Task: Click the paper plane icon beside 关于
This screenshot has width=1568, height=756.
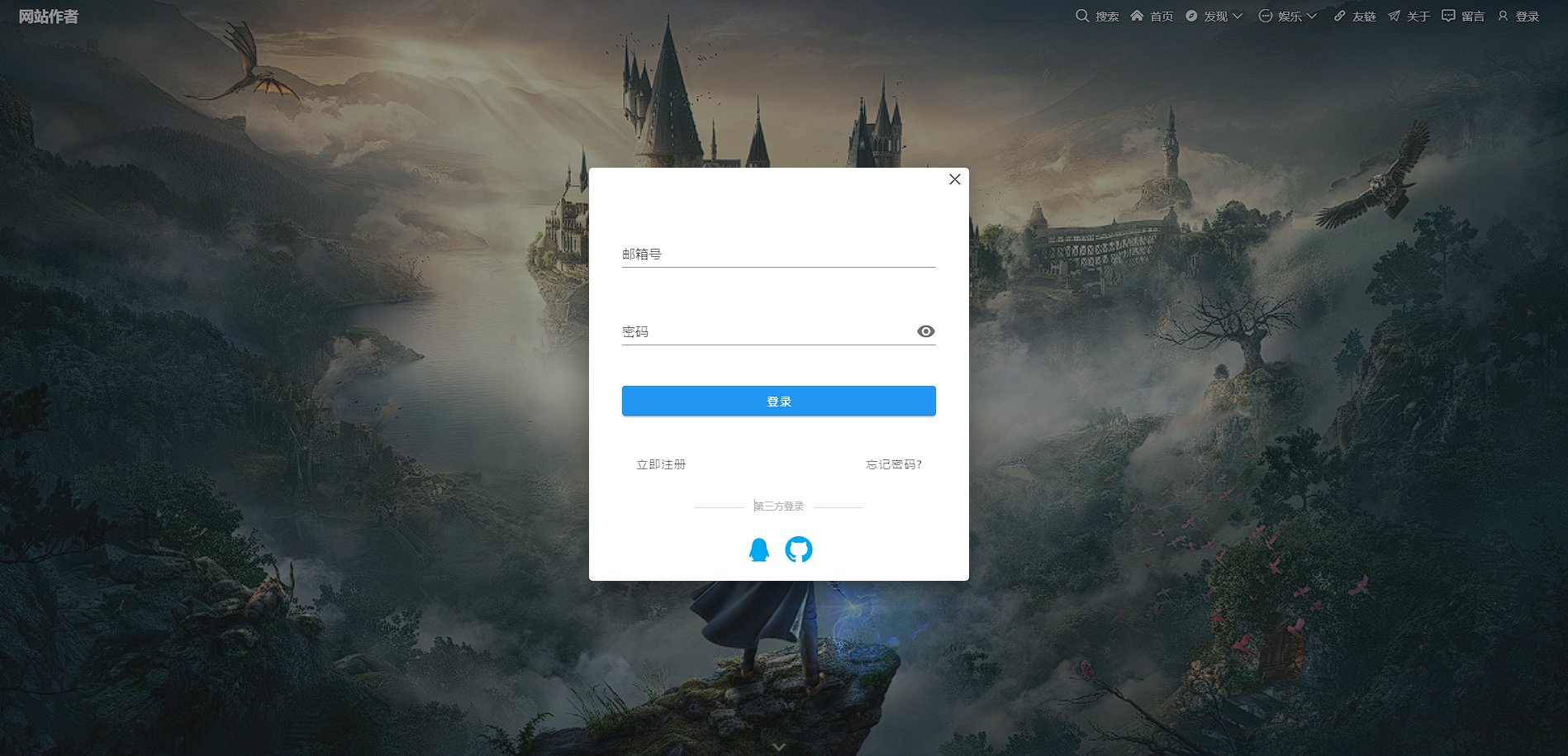Action: click(1394, 16)
